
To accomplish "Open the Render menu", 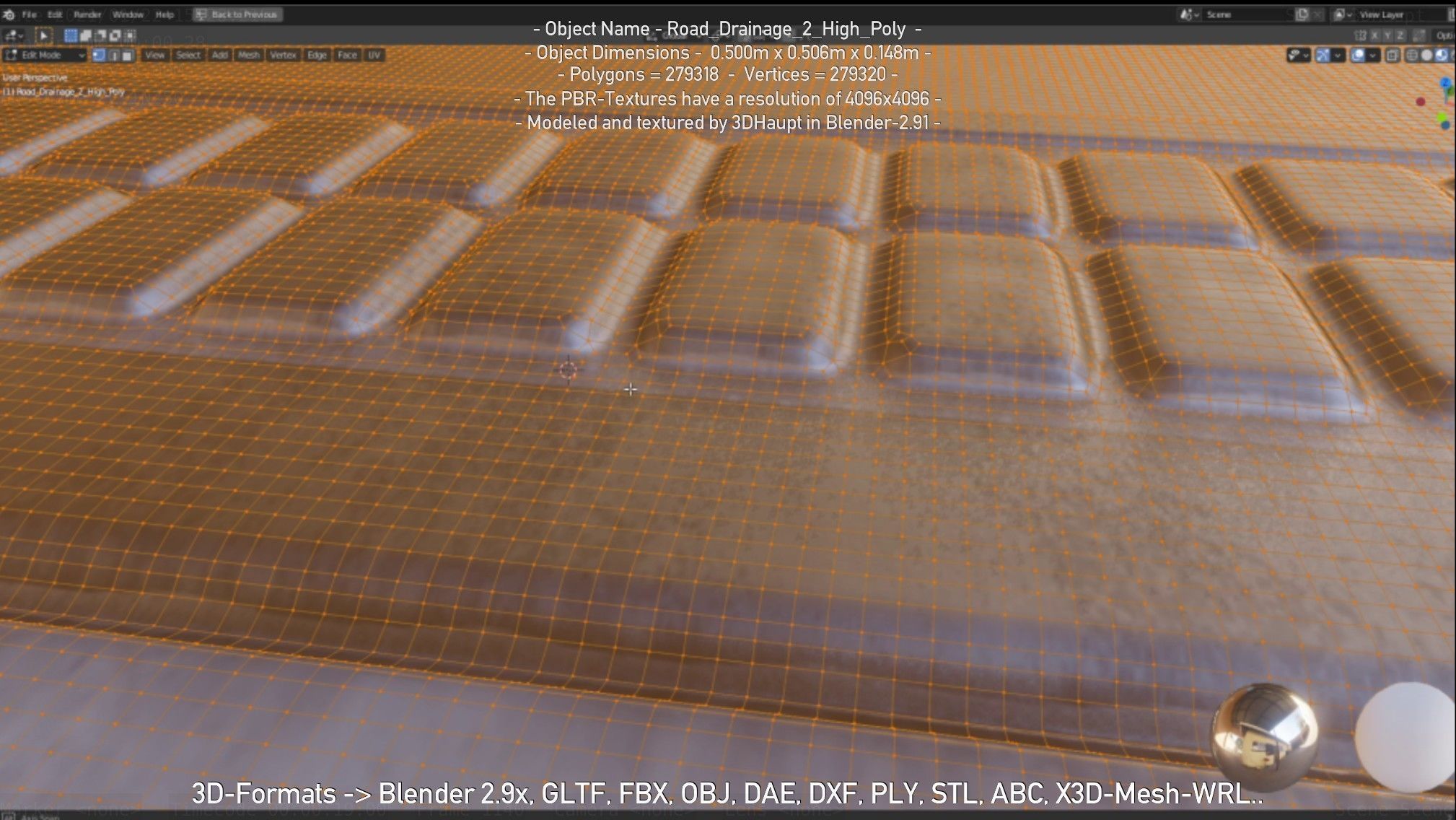I will (87, 14).
